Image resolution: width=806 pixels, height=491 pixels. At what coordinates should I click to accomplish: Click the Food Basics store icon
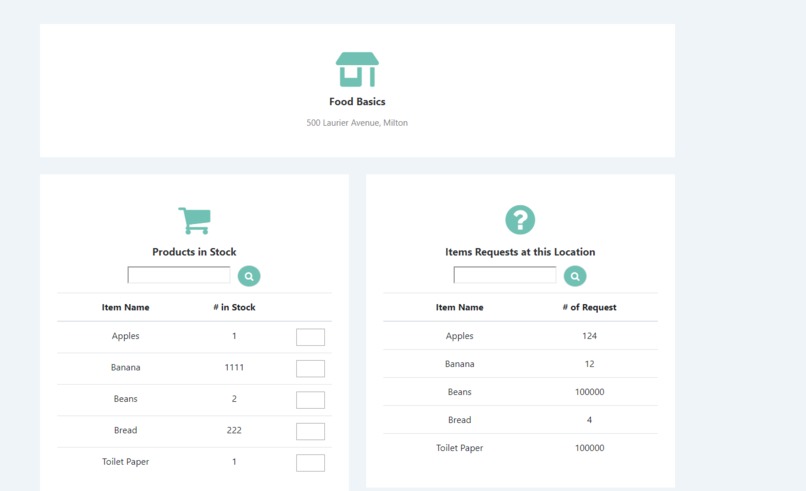point(357,69)
